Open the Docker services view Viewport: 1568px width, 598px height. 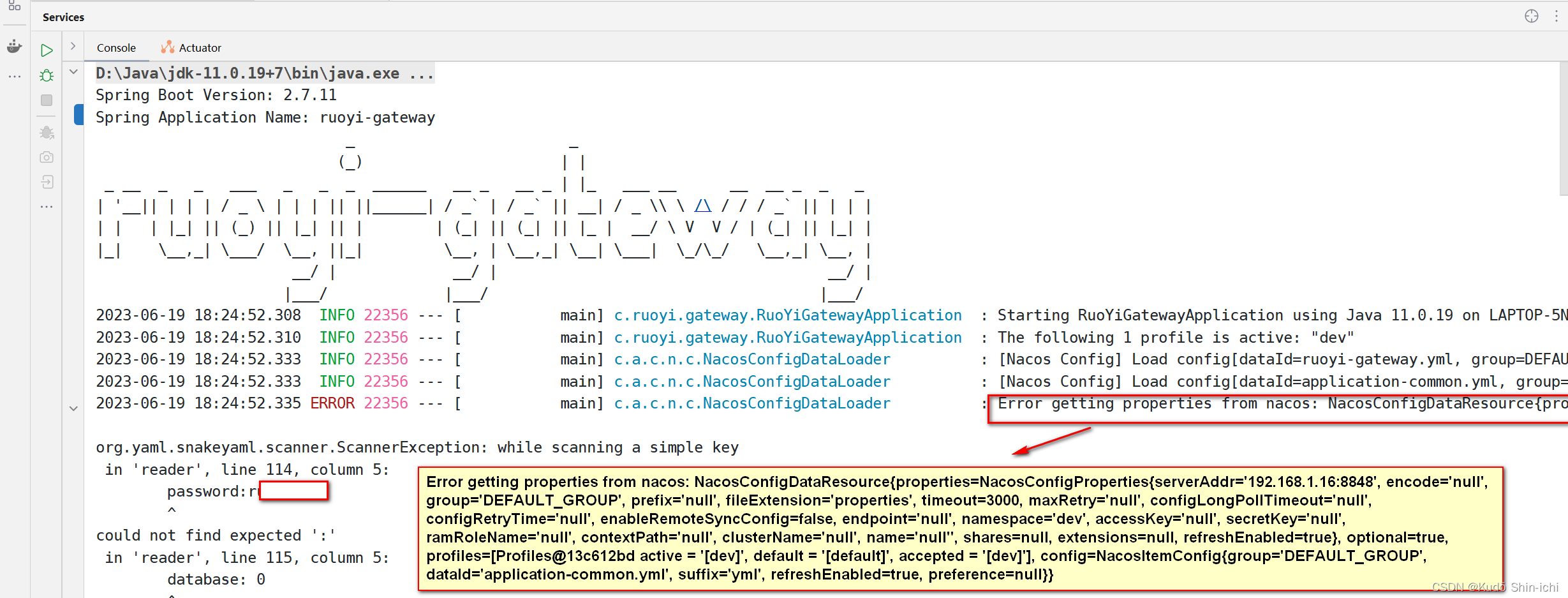(x=14, y=47)
